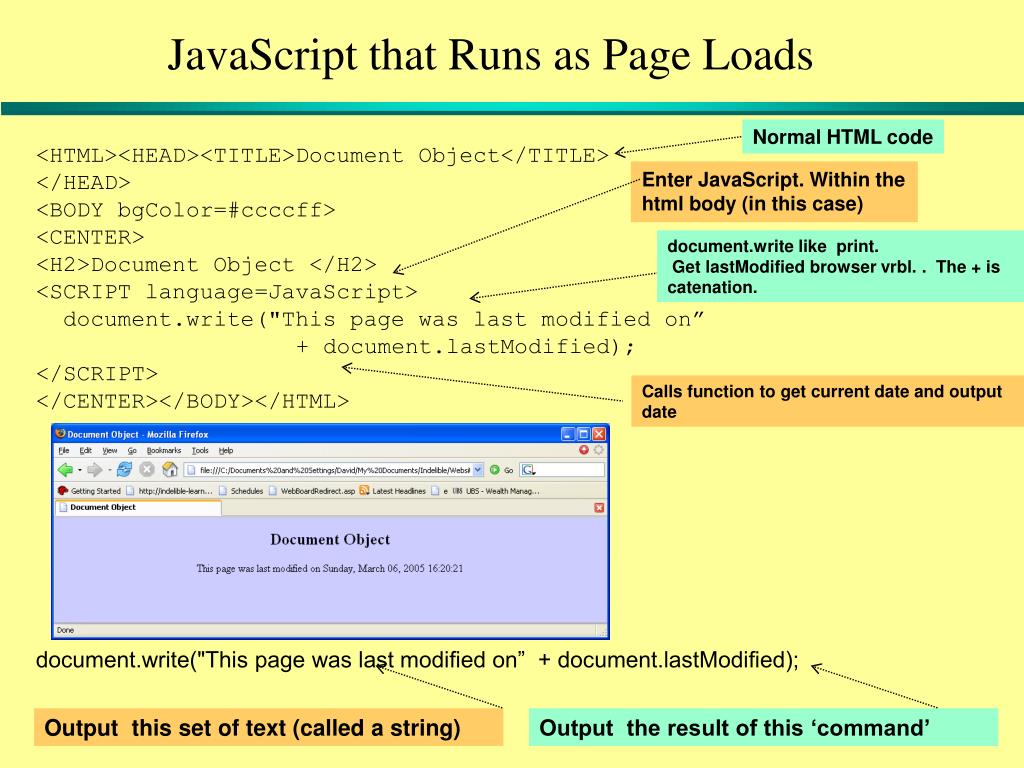The image size is (1024, 768).
Task: Open the Go menu in the menu bar
Action: 132,451
